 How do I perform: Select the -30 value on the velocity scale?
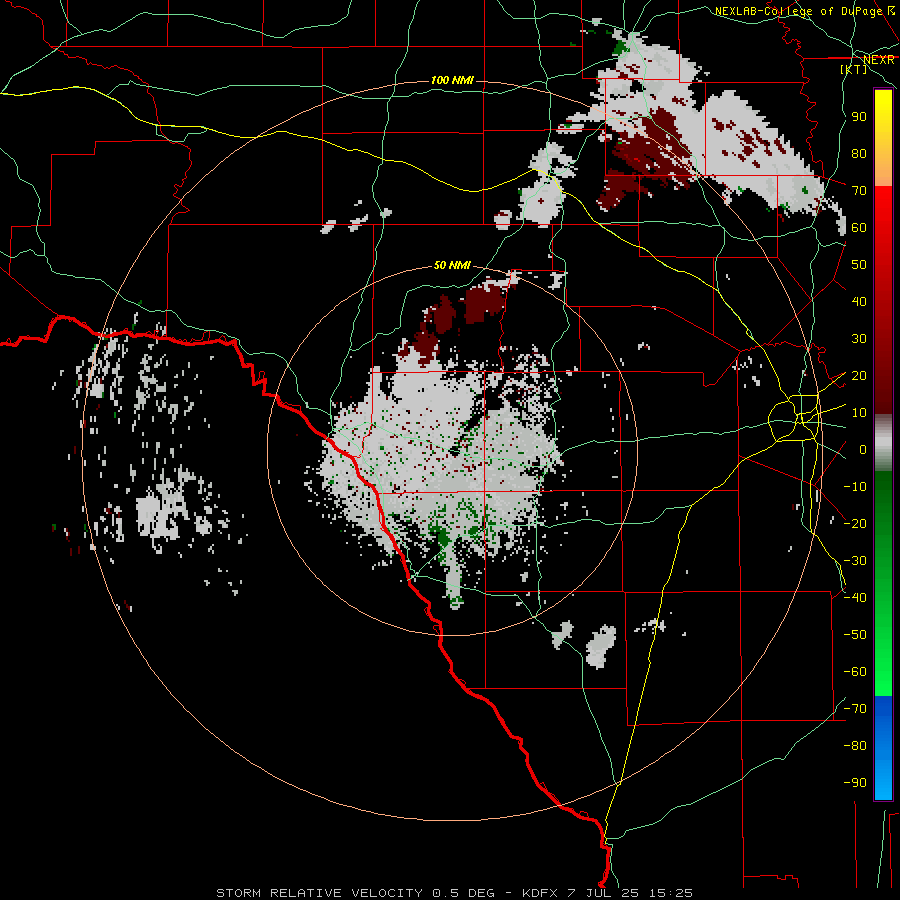coord(855,561)
